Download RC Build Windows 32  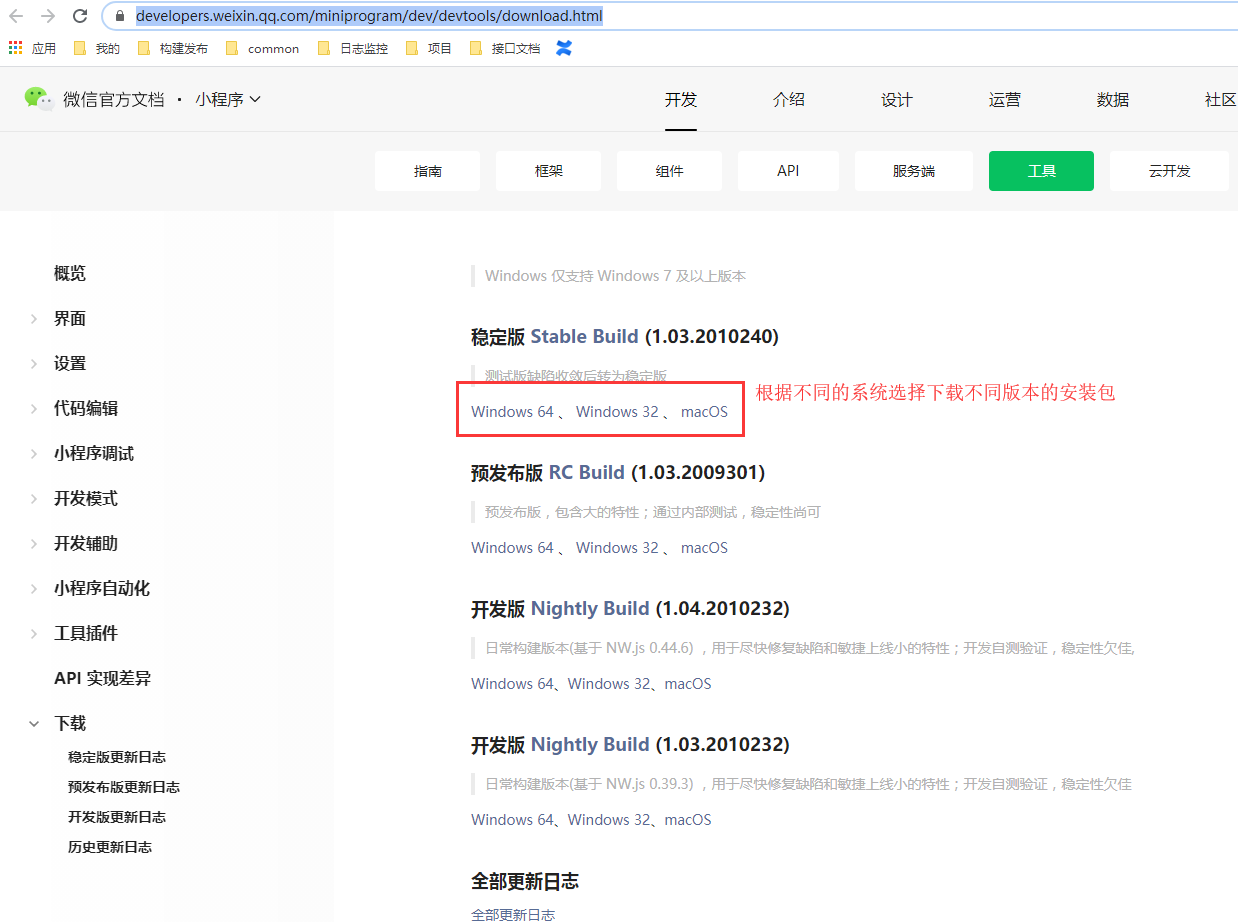tap(617, 548)
